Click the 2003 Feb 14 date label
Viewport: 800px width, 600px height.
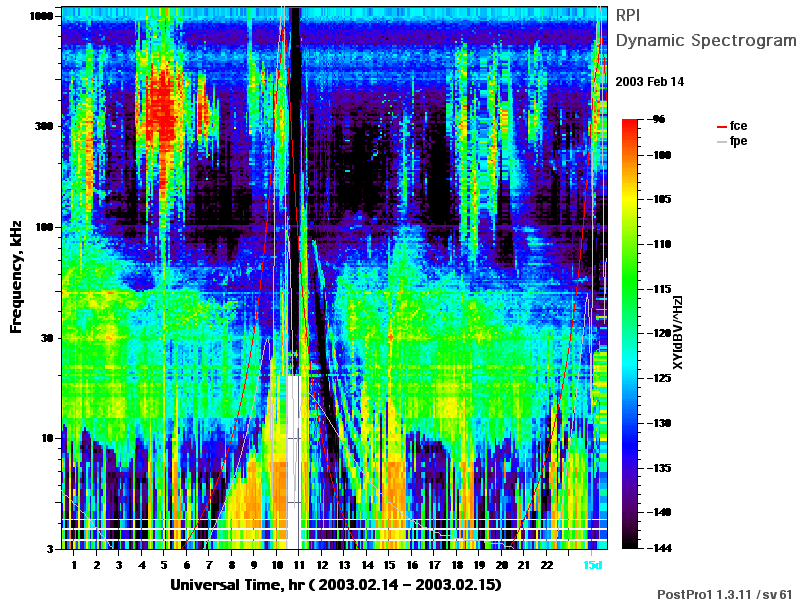click(x=649, y=82)
